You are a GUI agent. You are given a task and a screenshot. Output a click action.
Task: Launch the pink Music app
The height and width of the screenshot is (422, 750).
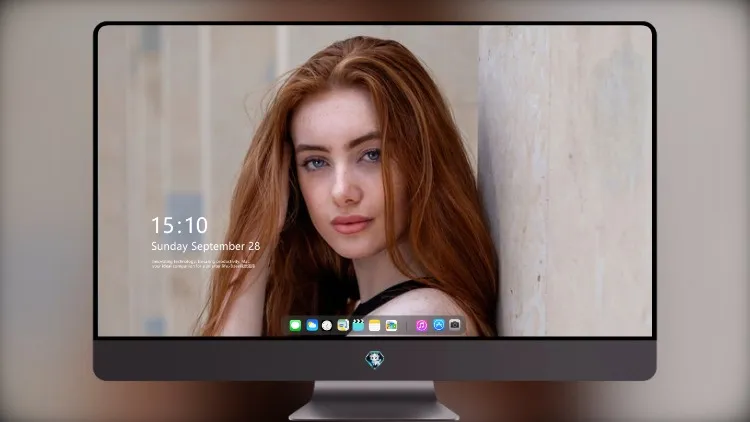(421, 326)
